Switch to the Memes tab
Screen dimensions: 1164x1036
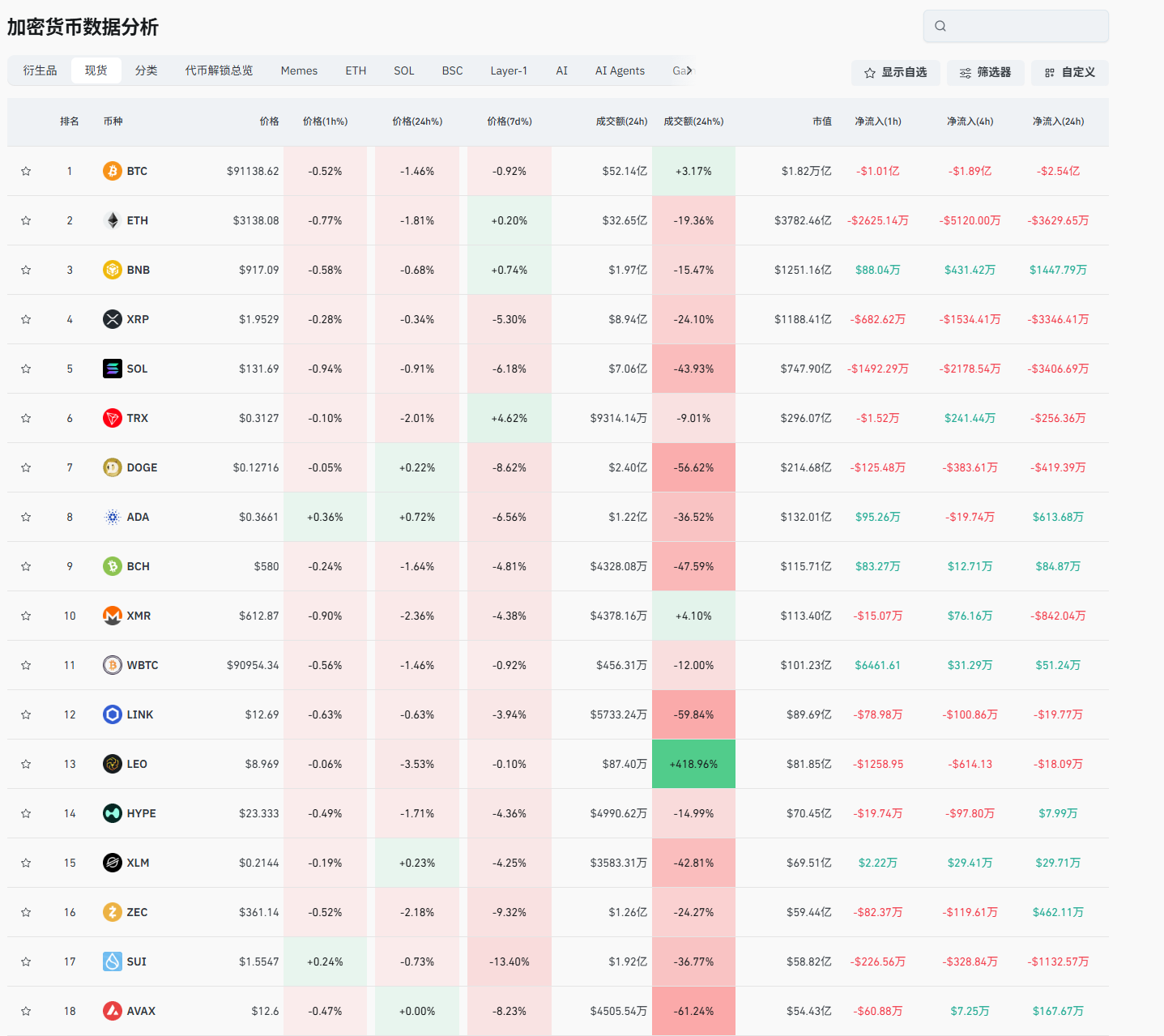pos(299,70)
